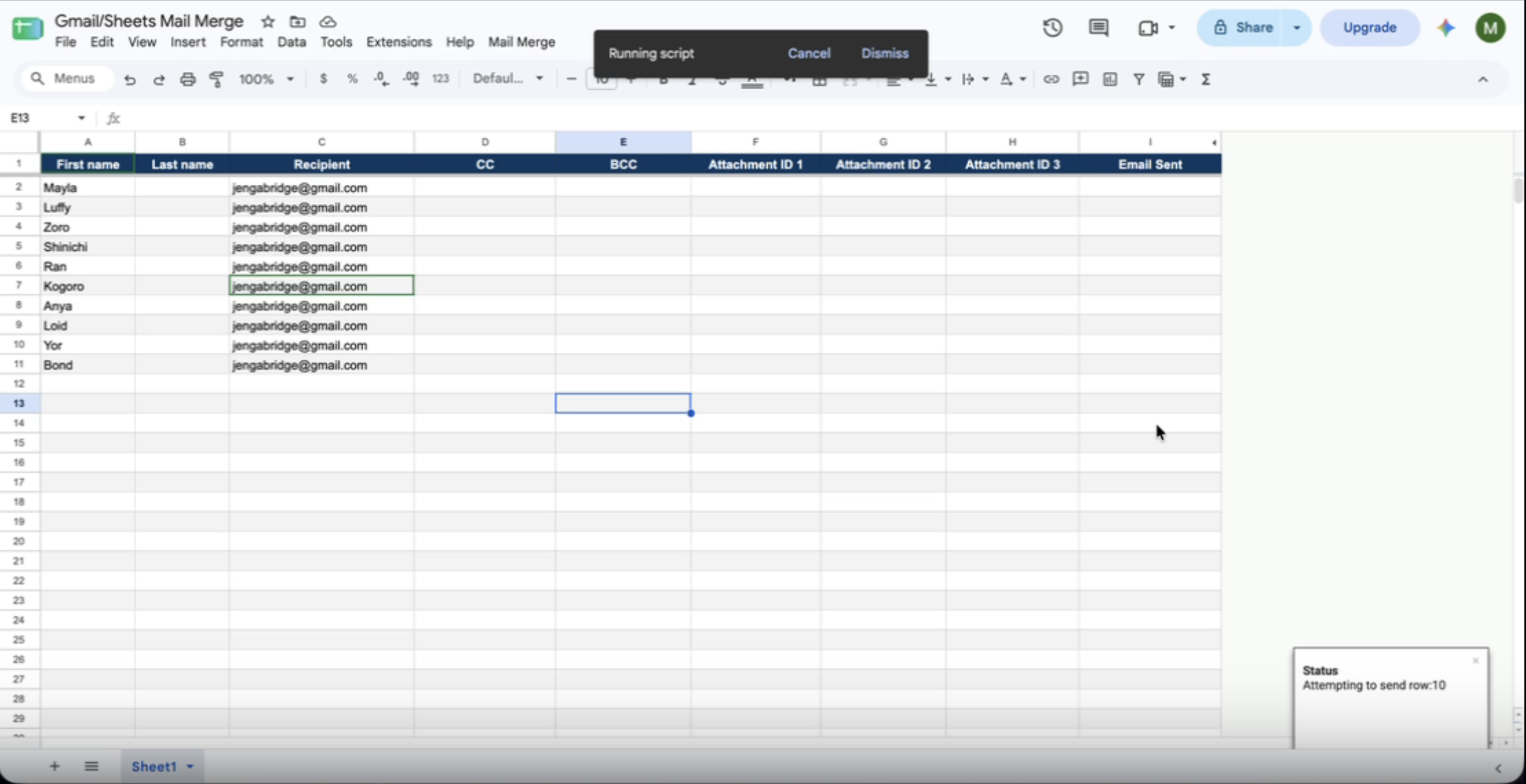Open the Extensions menu
Viewport: 1526px width, 784px height.
399,42
